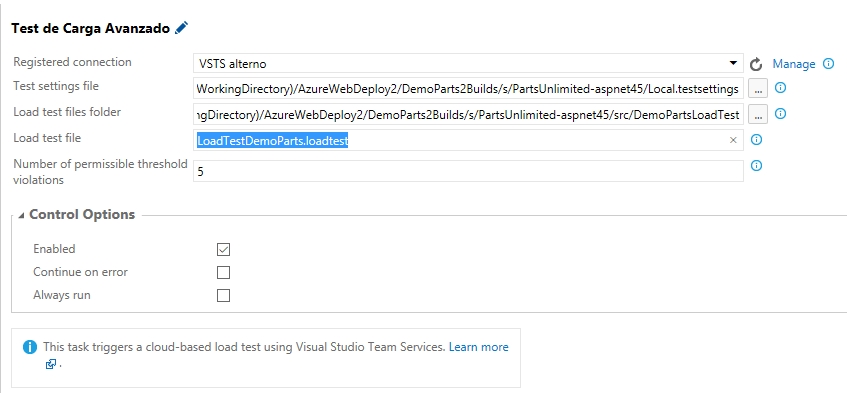Click the threshold violations field showing 5

(468, 171)
